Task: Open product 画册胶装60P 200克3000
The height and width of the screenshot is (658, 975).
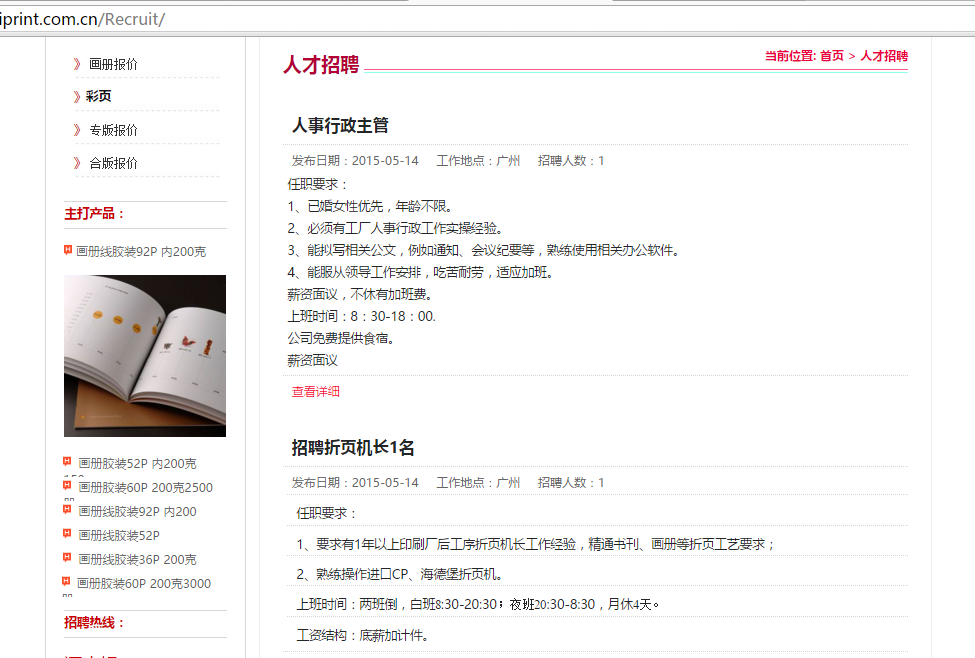Action: 144,584
